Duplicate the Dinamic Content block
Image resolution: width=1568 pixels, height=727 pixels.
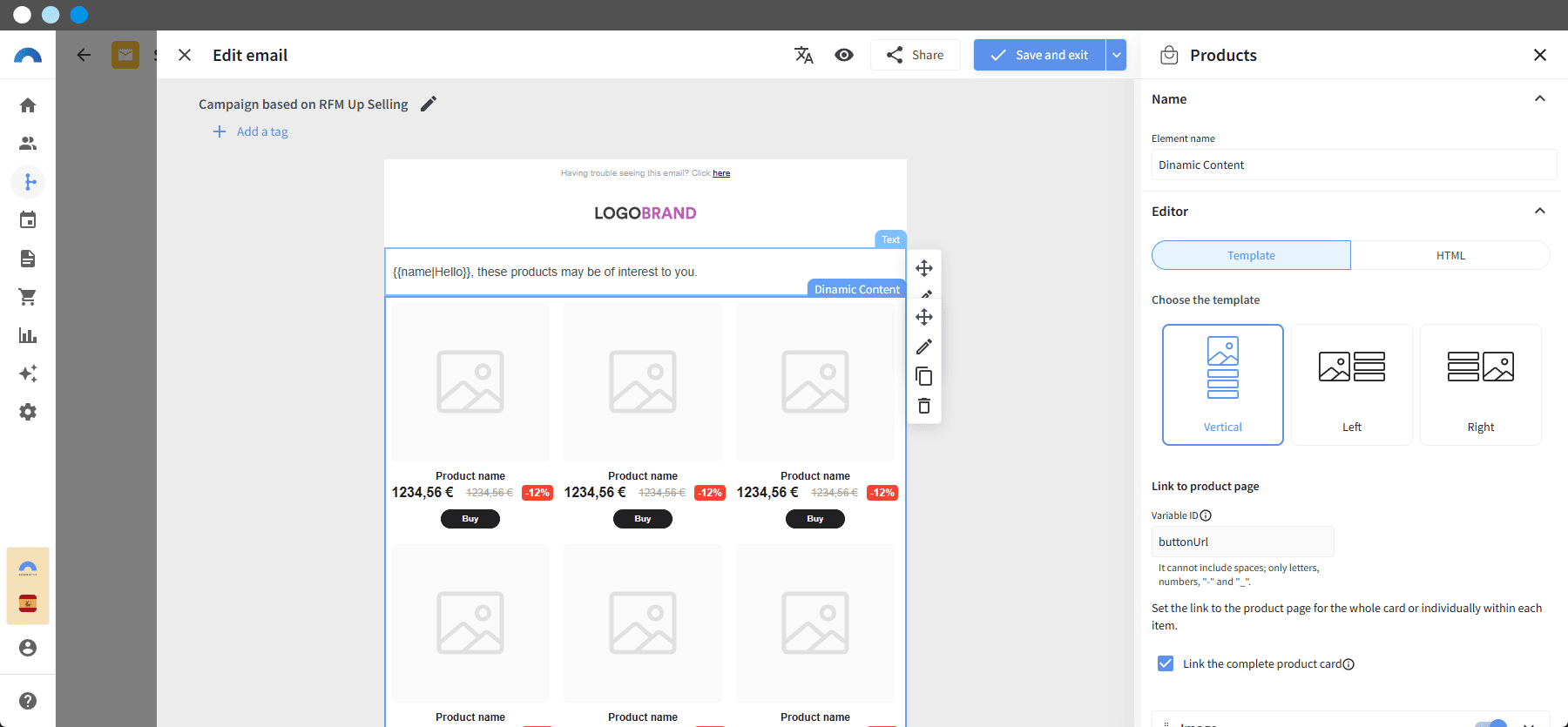click(x=924, y=376)
